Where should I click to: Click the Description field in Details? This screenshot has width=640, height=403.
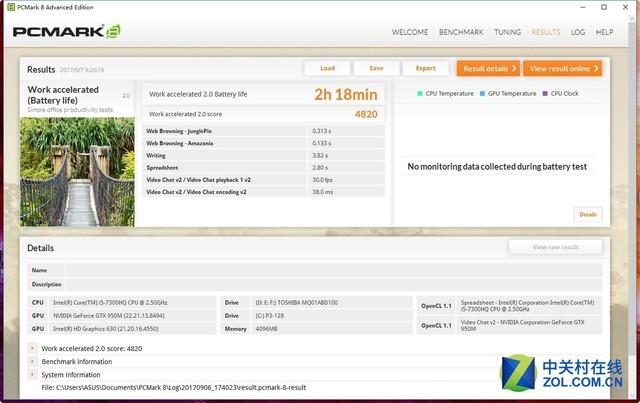334,284
